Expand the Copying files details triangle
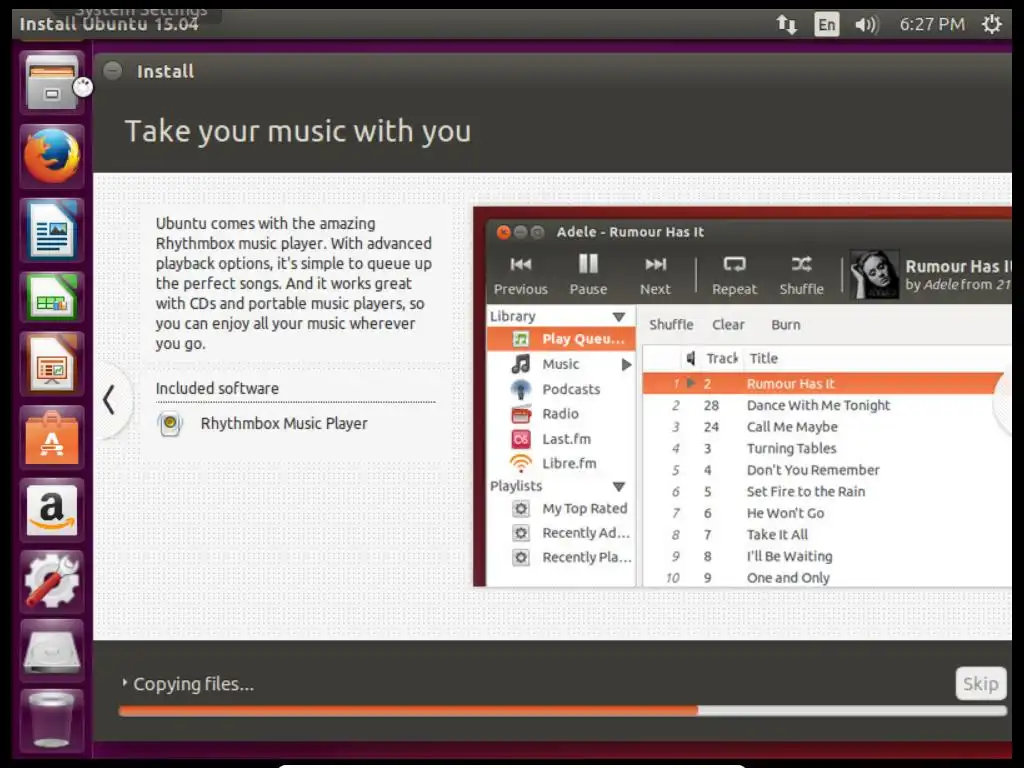The width and height of the screenshot is (1024, 768). click(124, 682)
